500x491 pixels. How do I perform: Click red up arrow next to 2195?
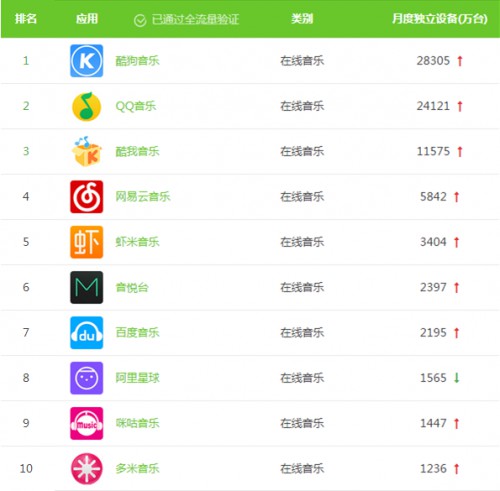pos(457,333)
